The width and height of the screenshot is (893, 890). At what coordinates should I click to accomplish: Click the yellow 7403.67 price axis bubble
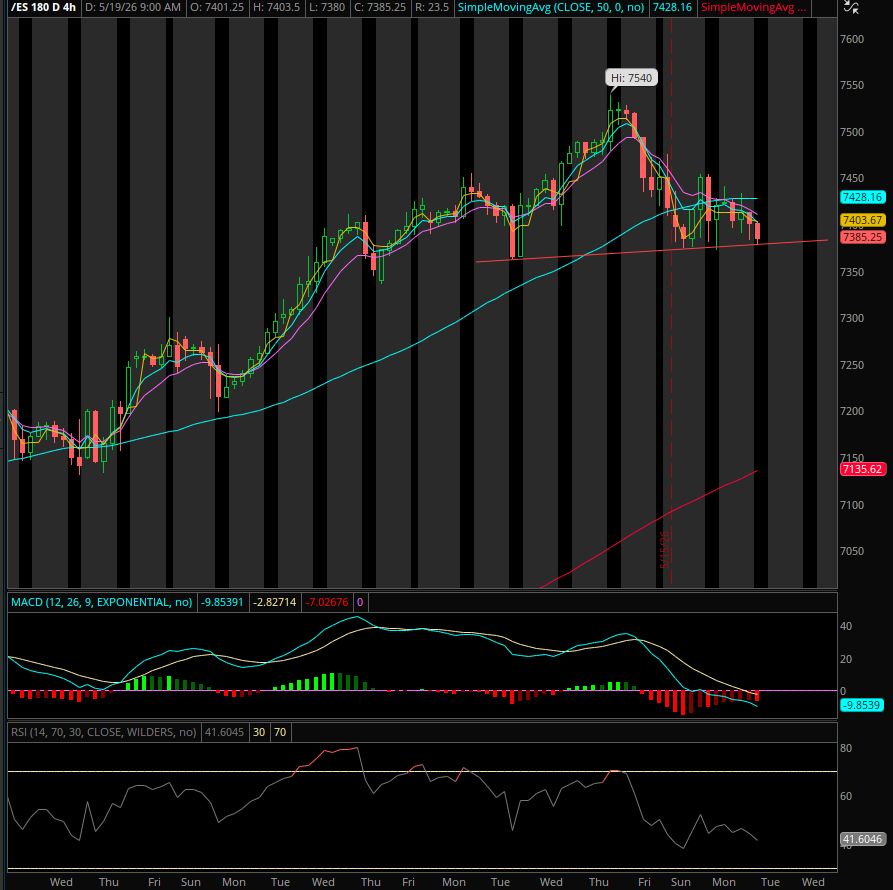tap(863, 220)
